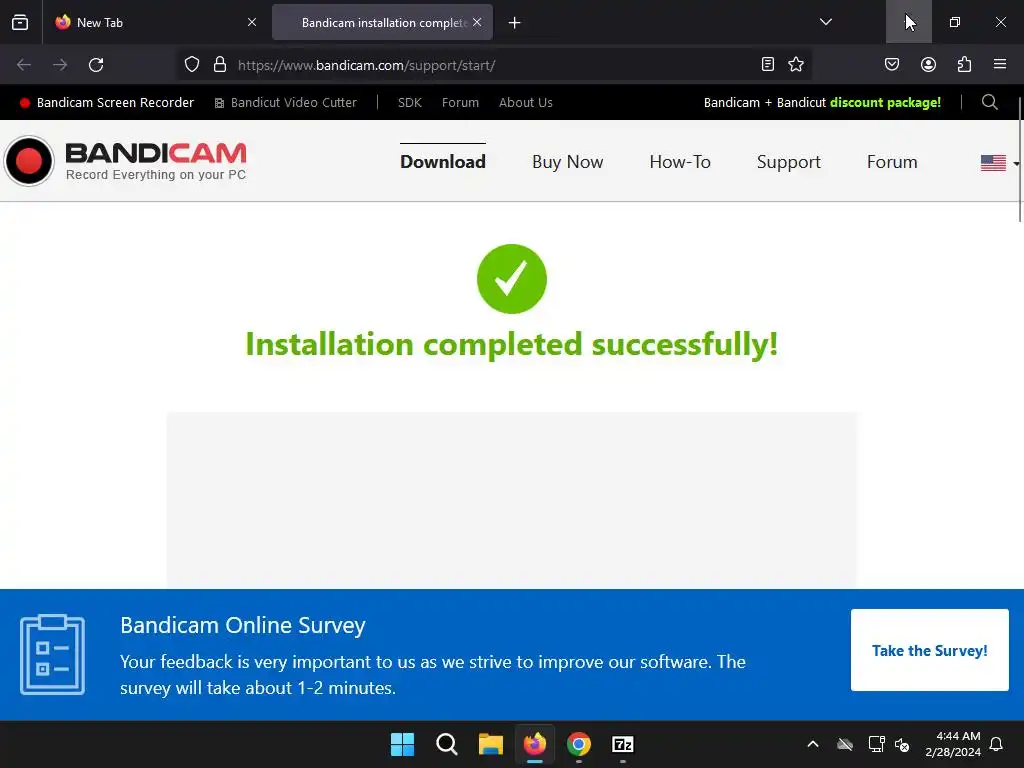
Task: Open Save to Pocket icon
Action: [x=892, y=64]
